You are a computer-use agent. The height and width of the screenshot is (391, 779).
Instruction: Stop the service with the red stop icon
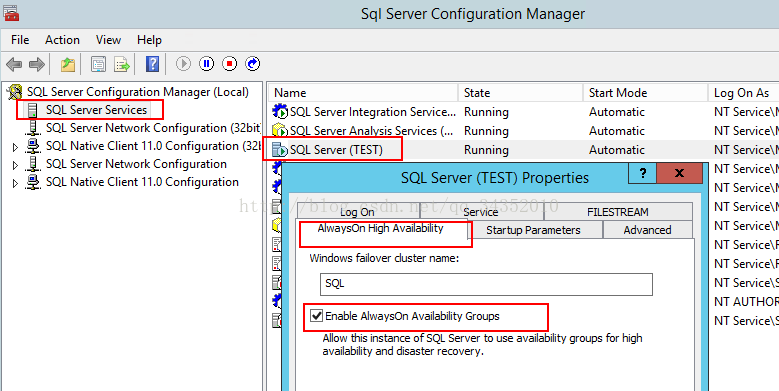click(230, 64)
